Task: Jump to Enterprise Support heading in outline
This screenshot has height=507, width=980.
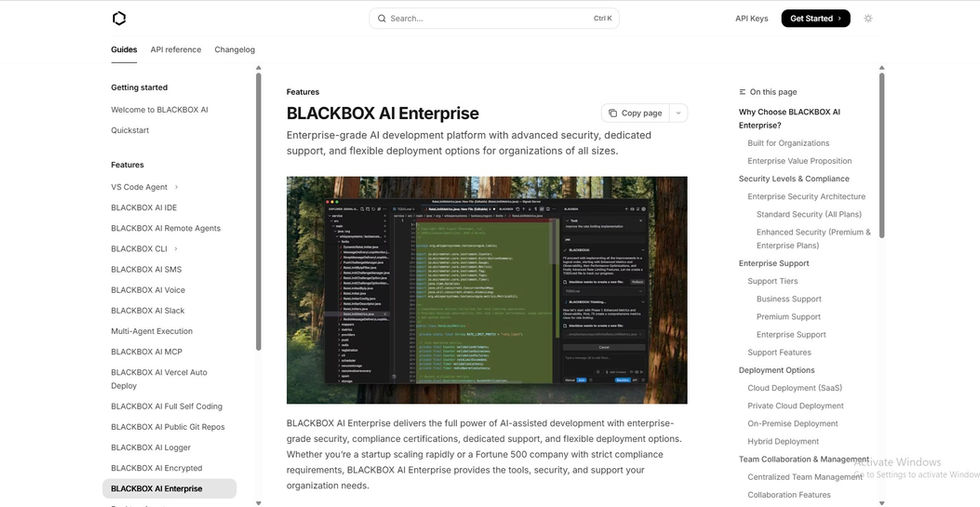Action: click(774, 263)
